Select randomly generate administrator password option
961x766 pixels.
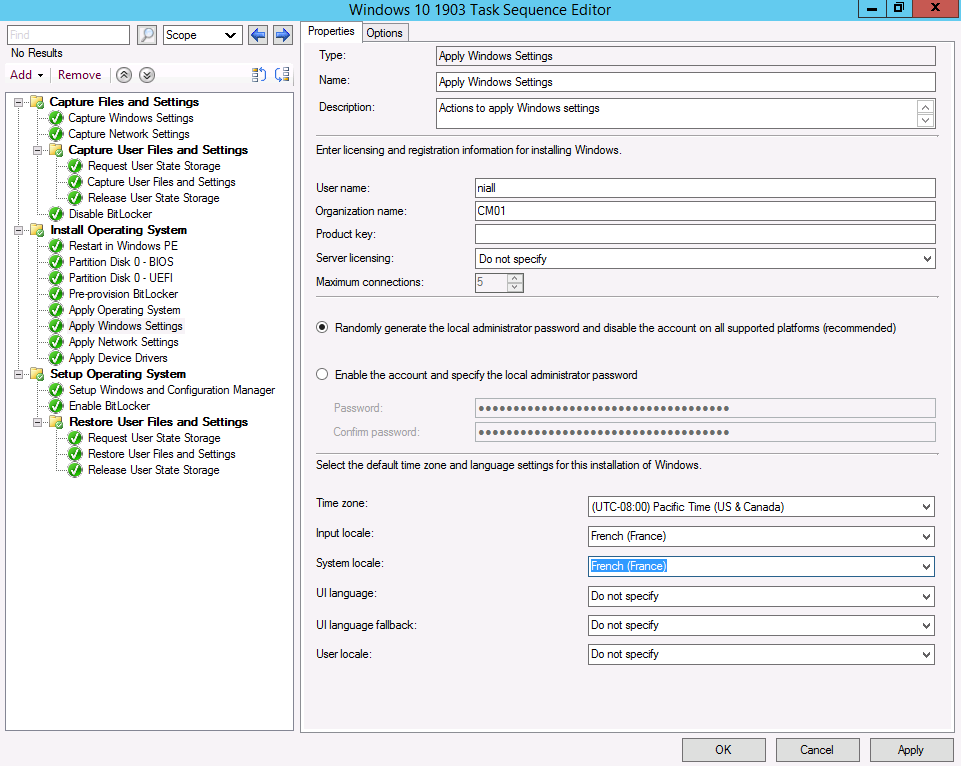(x=322, y=327)
